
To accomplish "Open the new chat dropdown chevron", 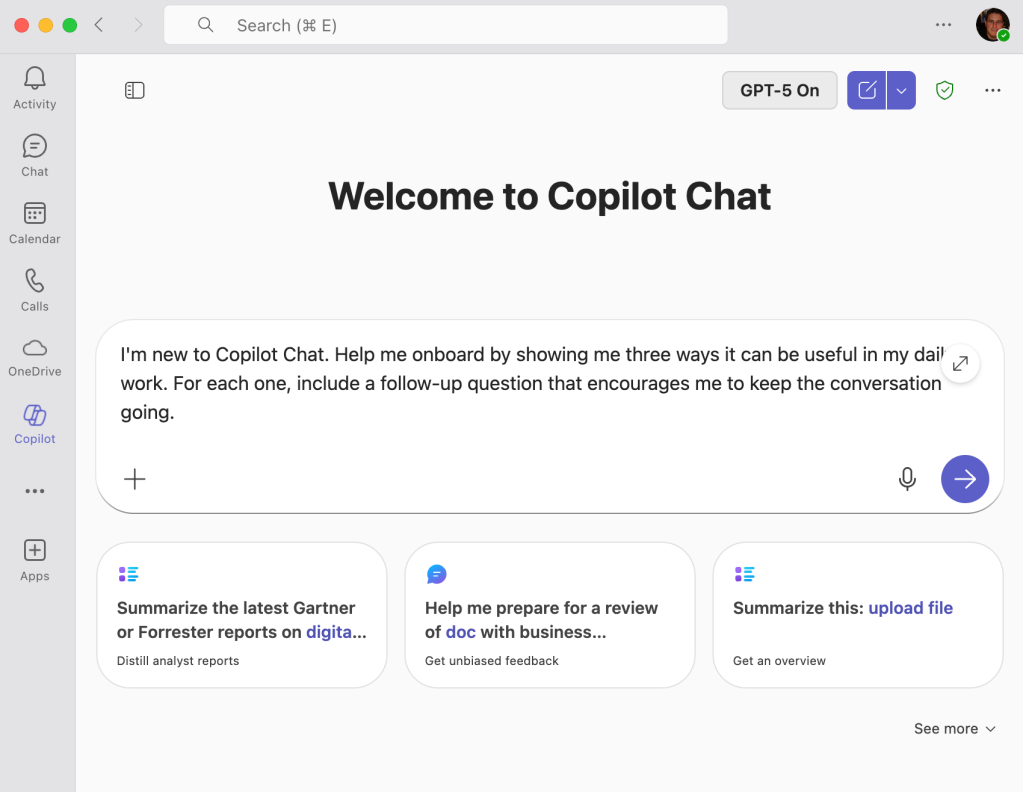I will click(899, 90).
